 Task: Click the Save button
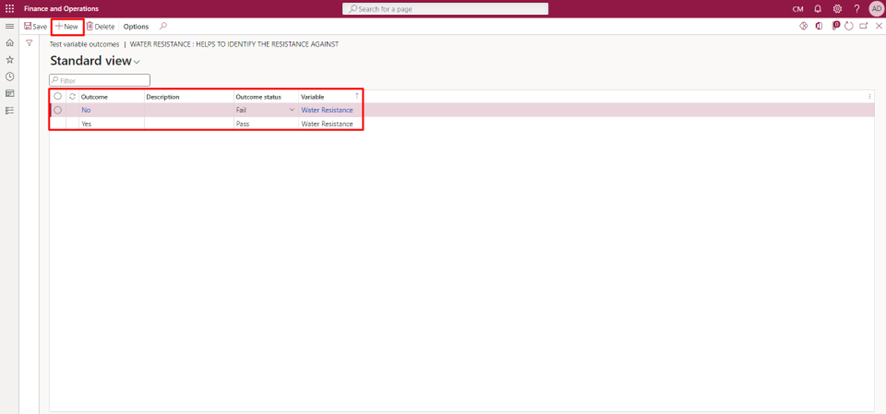36,27
